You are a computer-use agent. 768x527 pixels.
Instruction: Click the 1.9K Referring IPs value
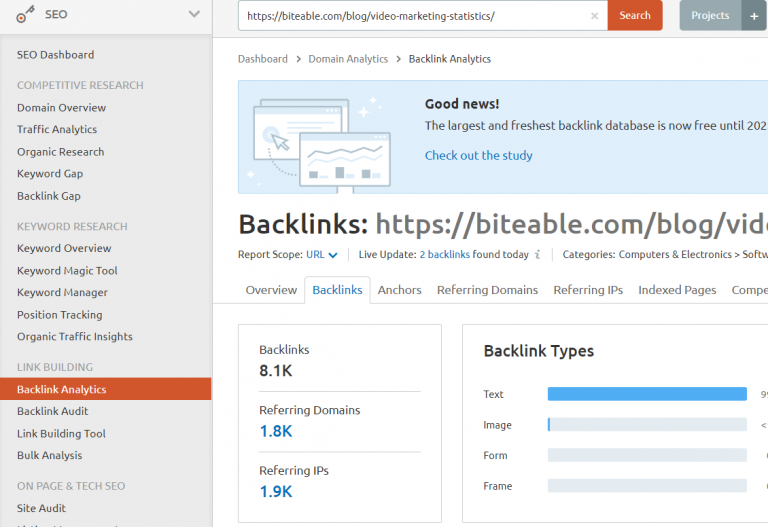pyautogui.click(x=276, y=491)
